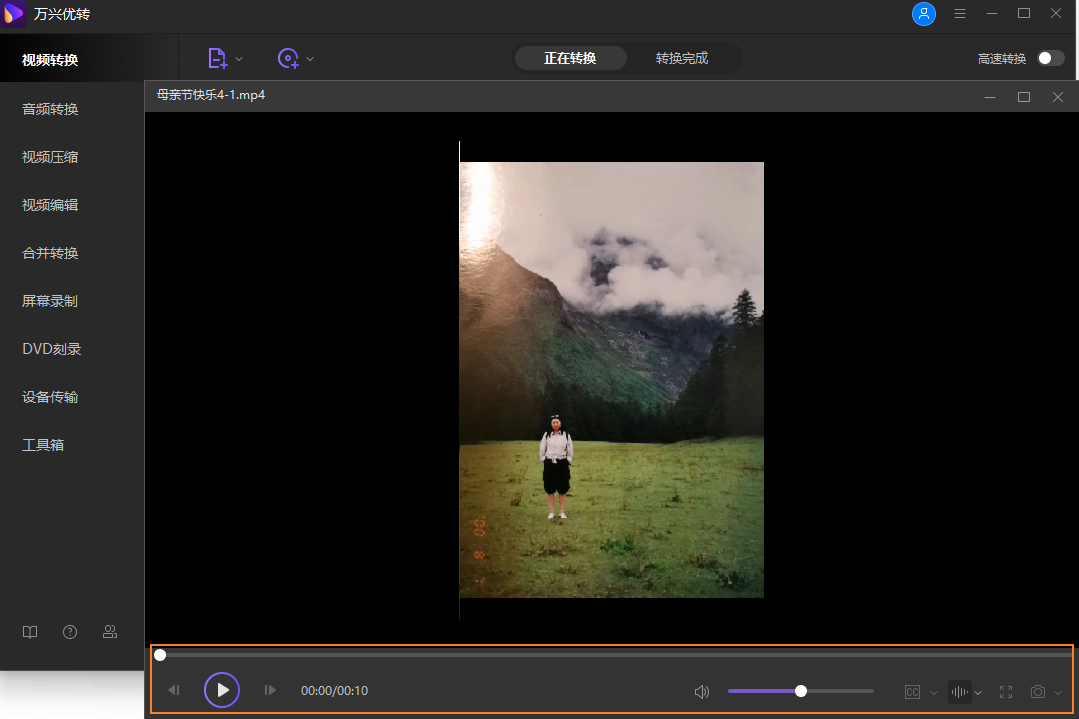Image resolution: width=1079 pixels, height=719 pixels.
Task: Click the account avatar button
Action: click(x=924, y=14)
